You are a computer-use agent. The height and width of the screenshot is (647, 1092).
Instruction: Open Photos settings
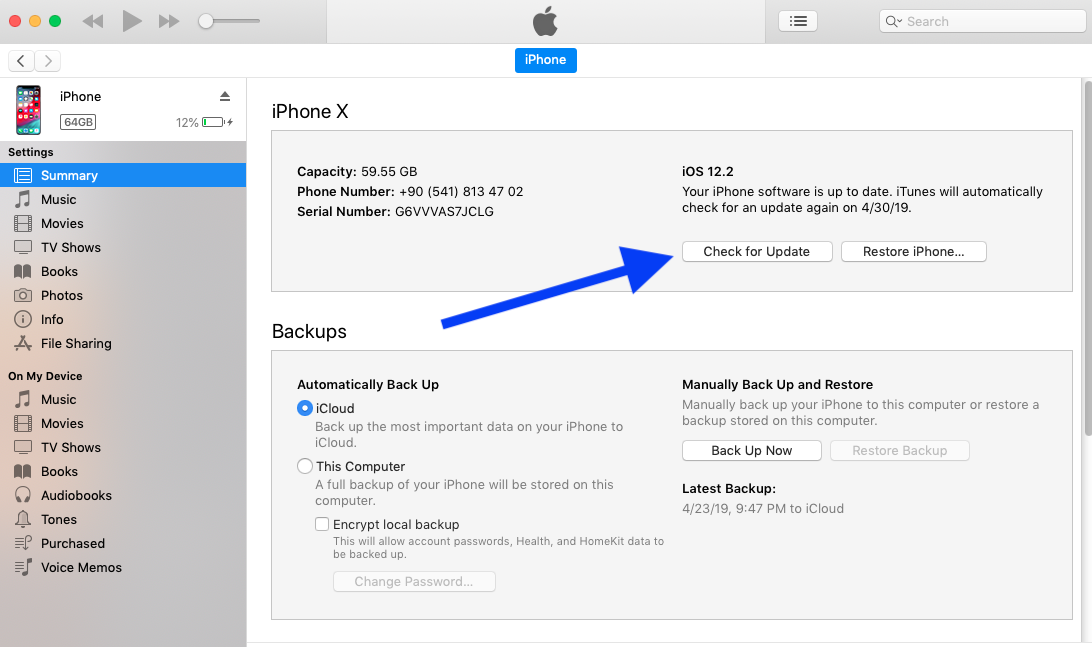[x=123, y=295]
